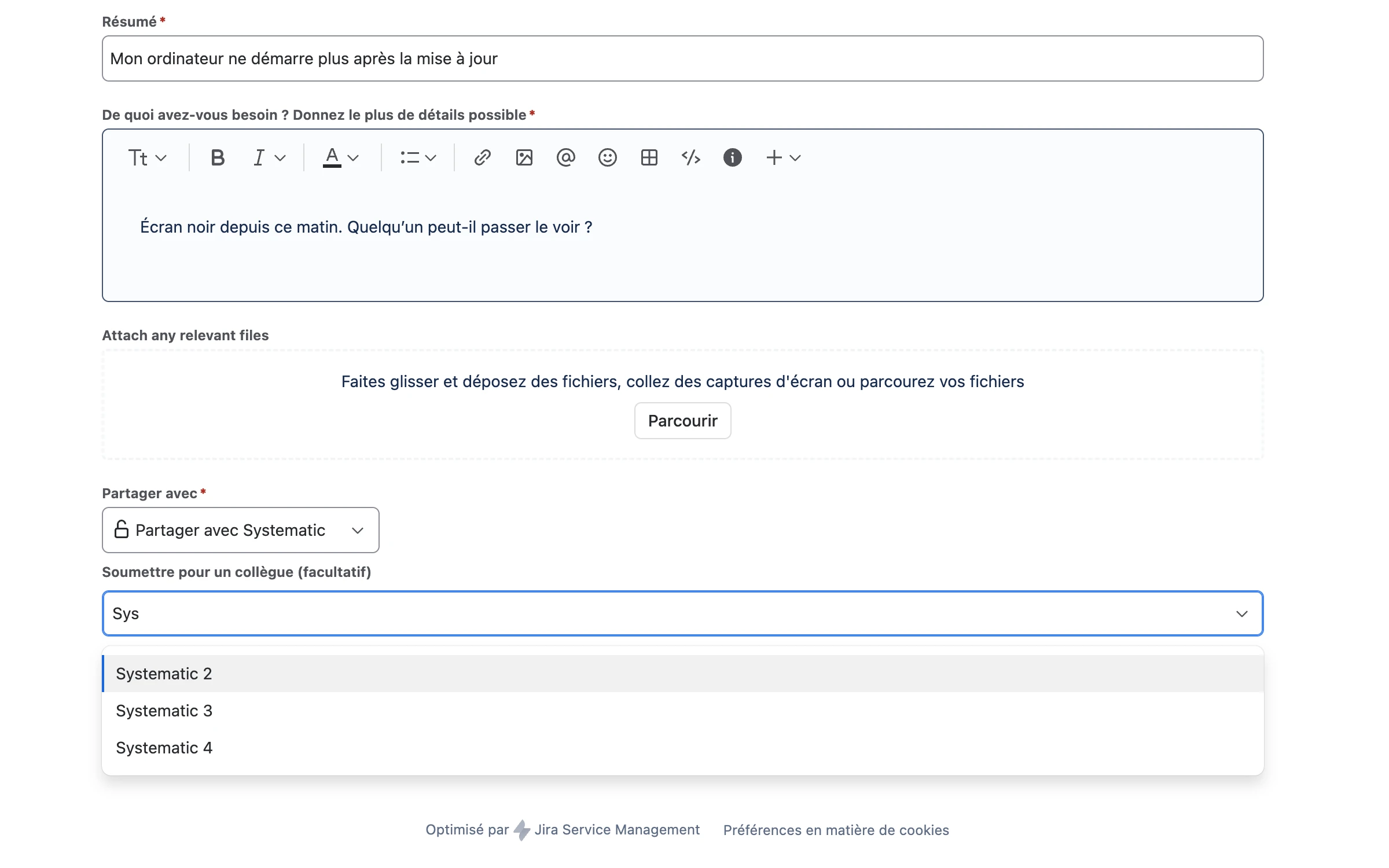Open the Partager avec Systematic dropdown
1389x868 pixels.
tap(241, 530)
